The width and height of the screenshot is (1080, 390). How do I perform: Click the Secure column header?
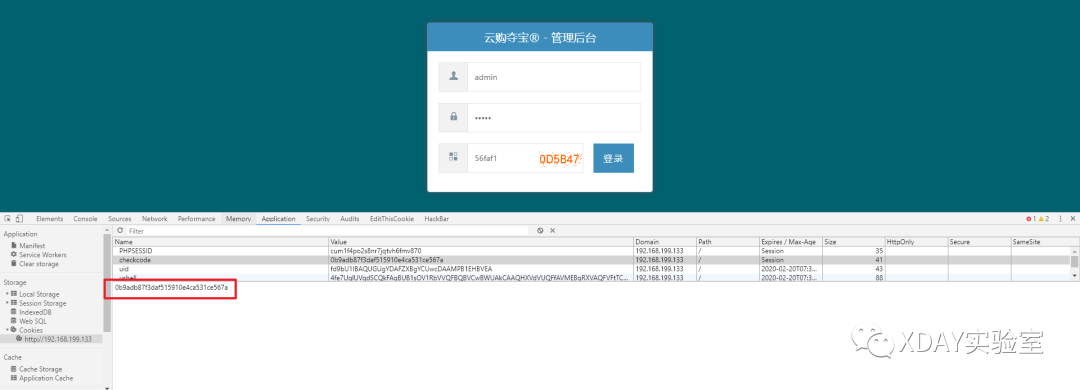coord(979,243)
